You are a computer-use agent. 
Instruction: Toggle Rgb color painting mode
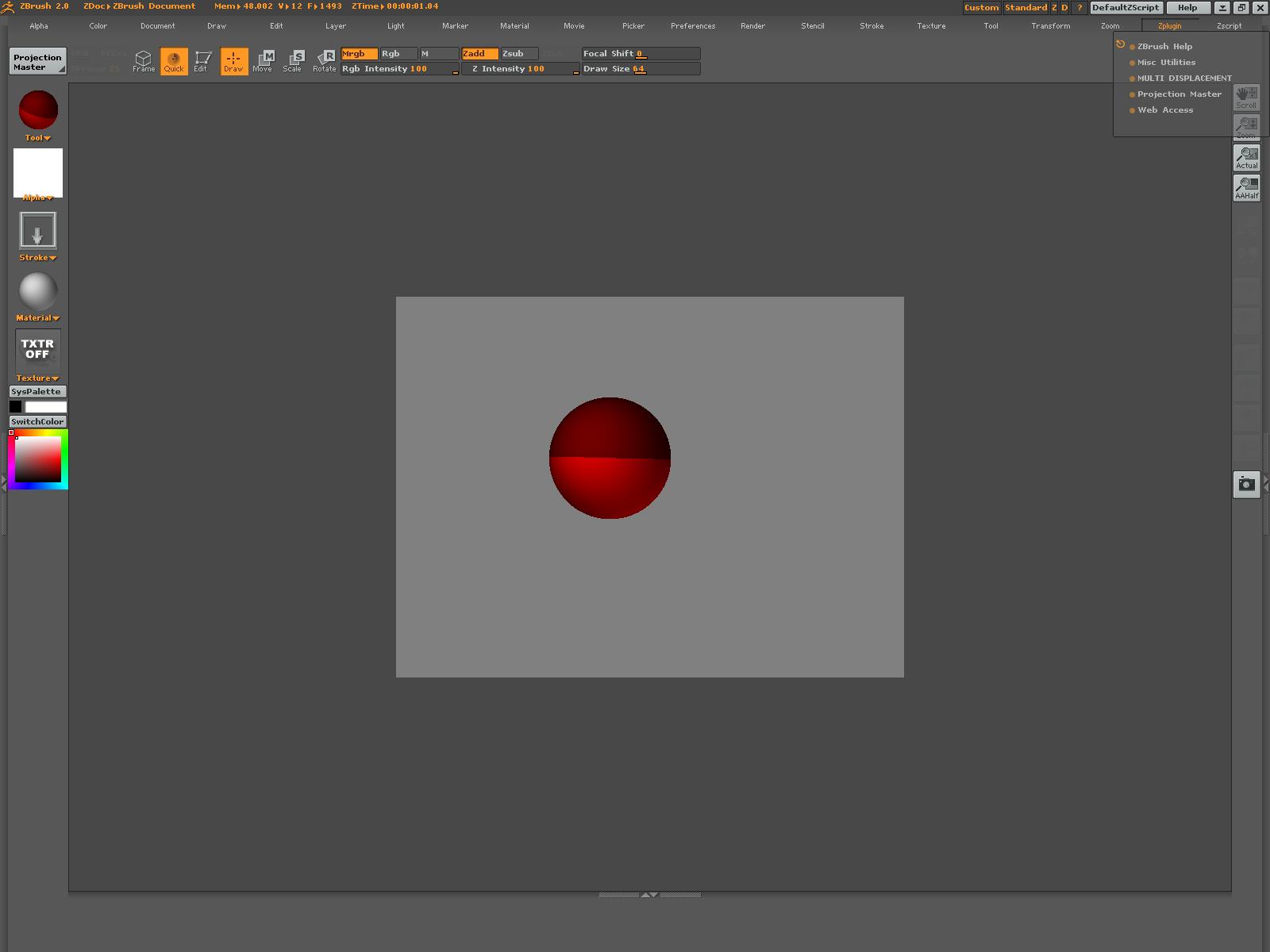tap(398, 54)
